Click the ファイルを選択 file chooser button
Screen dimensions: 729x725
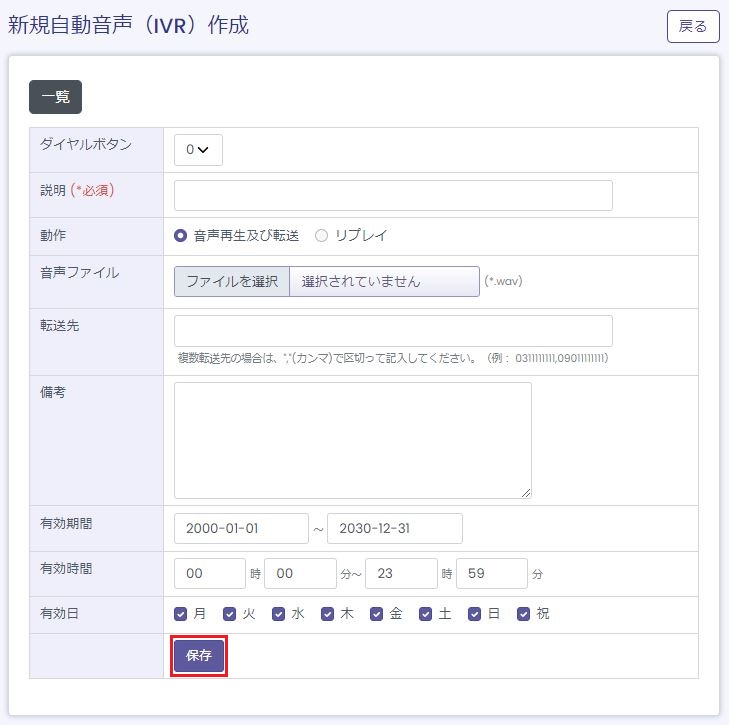[x=232, y=282]
